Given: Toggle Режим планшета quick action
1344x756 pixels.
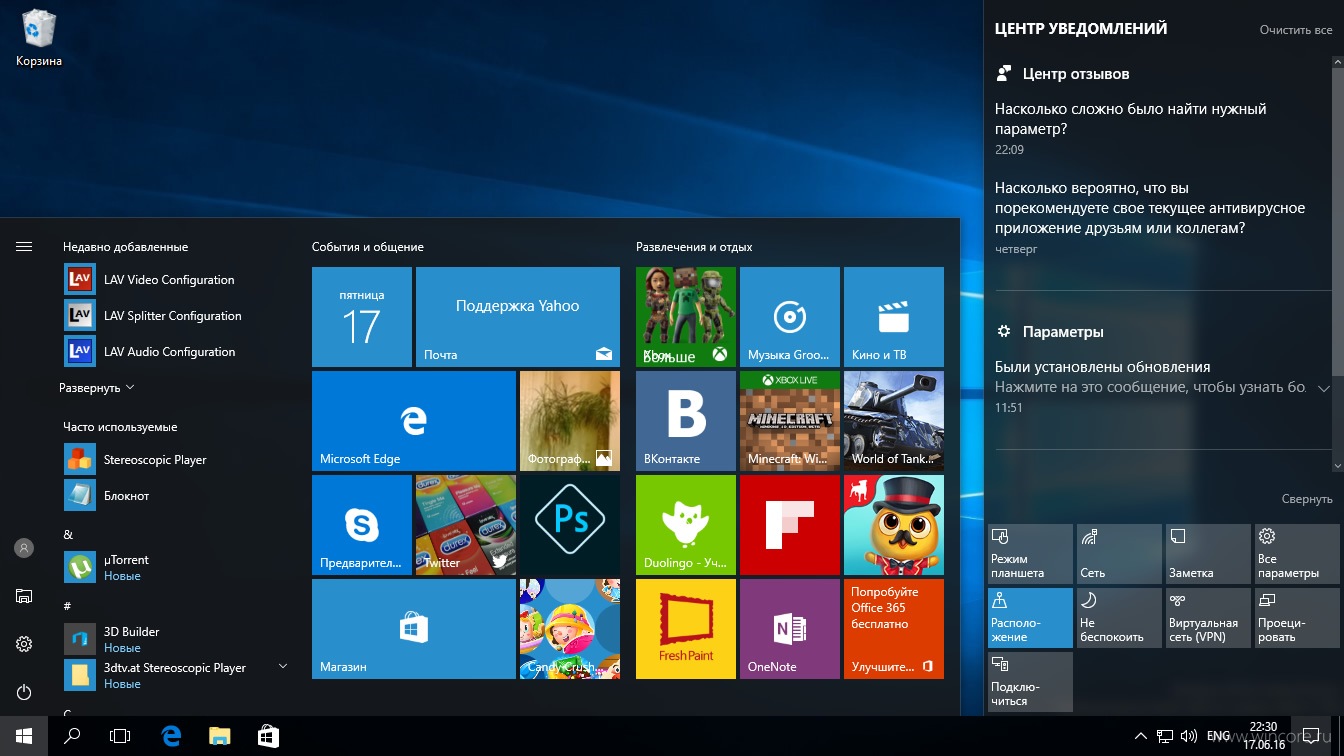Looking at the screenshot, I should pos(1030,554).
